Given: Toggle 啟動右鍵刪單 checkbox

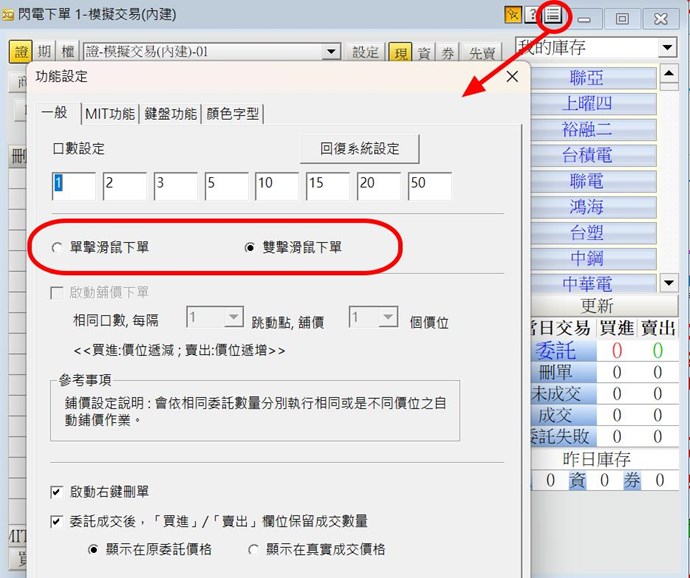Looking at the screenshot, I should point(57,492).
